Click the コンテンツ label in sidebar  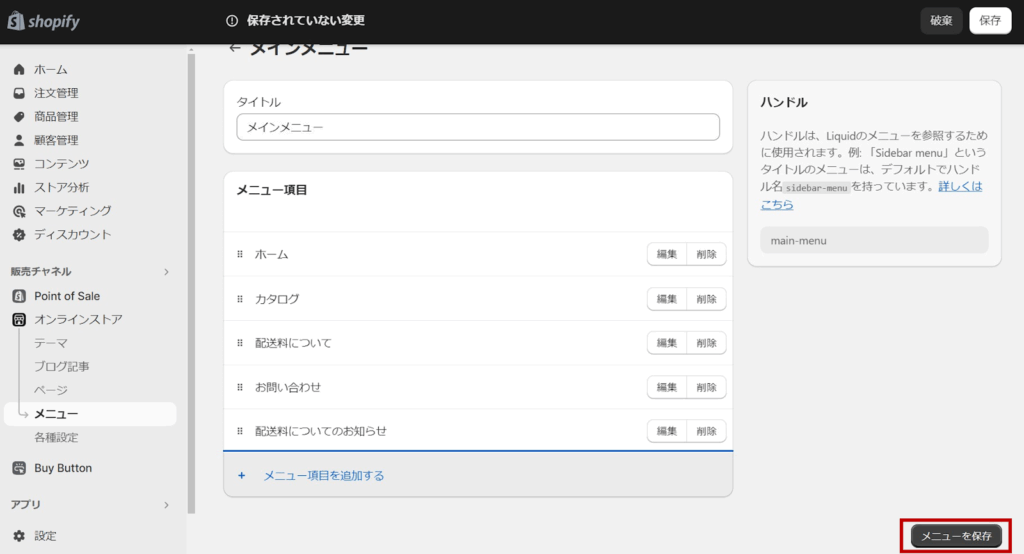(x=61, y=163)
